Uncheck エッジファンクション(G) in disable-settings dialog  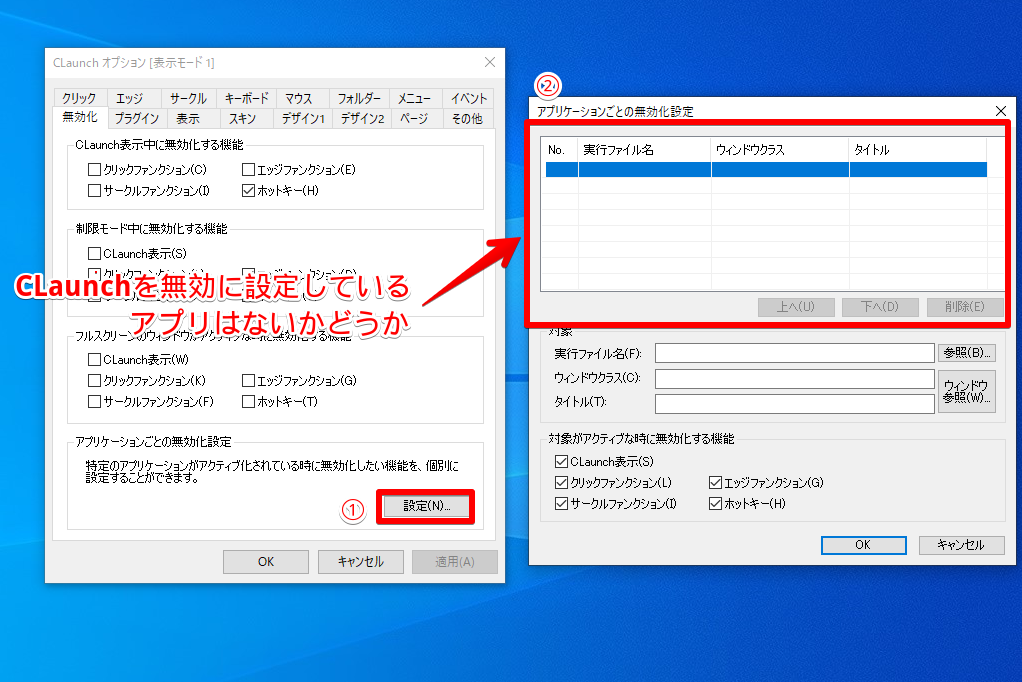click(715, 482)
